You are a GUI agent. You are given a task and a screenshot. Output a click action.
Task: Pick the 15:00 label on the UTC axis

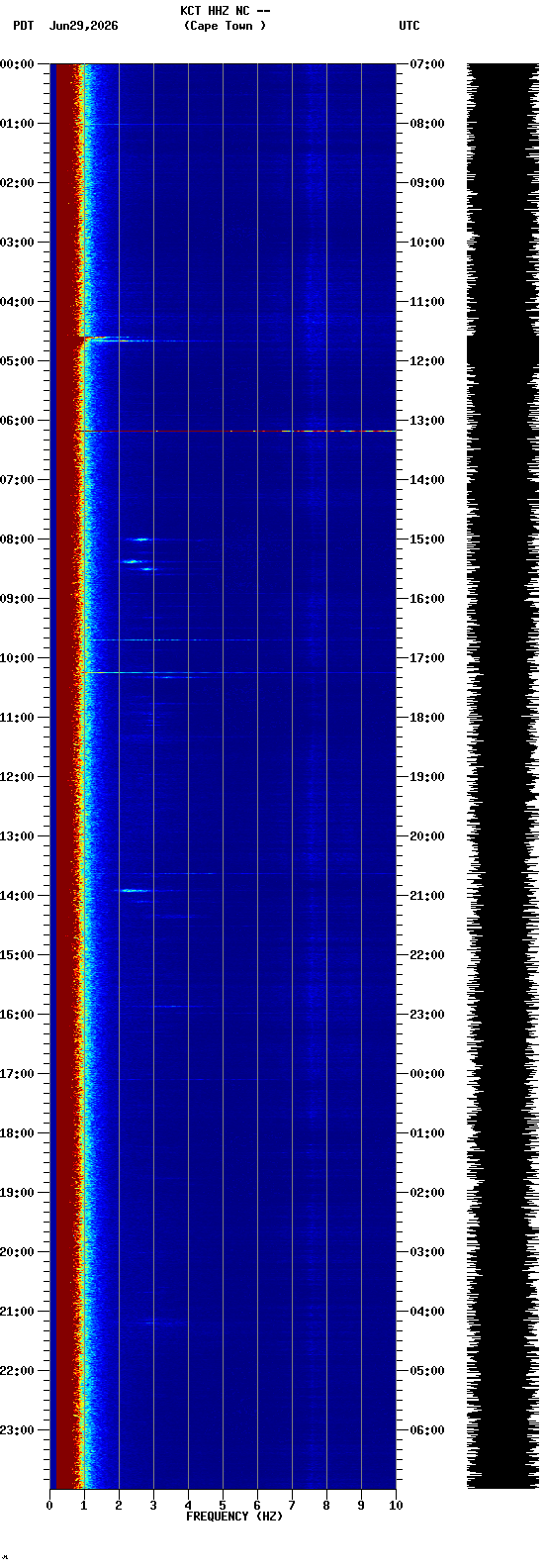coord(427,539)
